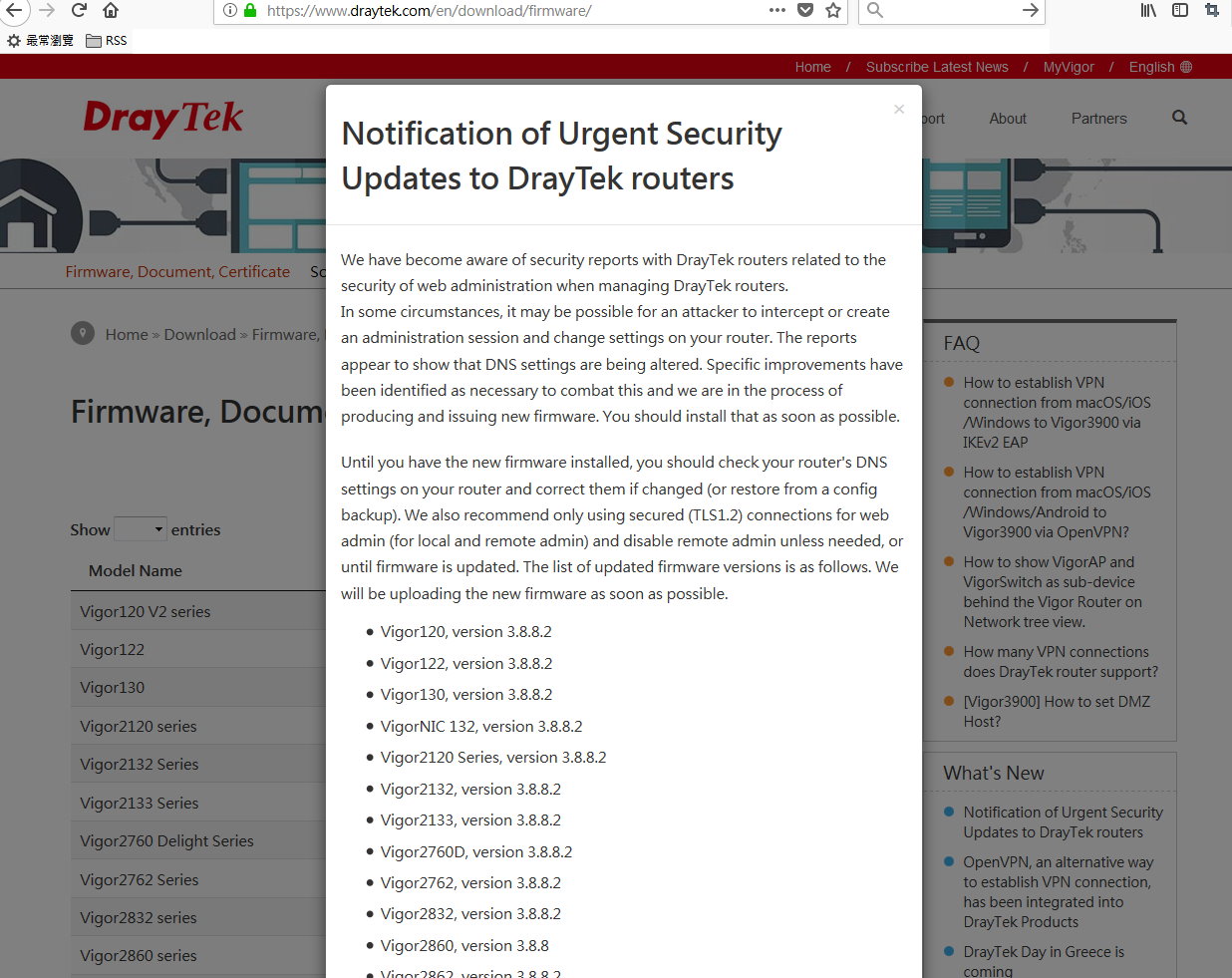The image size is (1232, 978).
Task: Open OpenVPN alternative way news item
Action: (x=1058, y=891)
